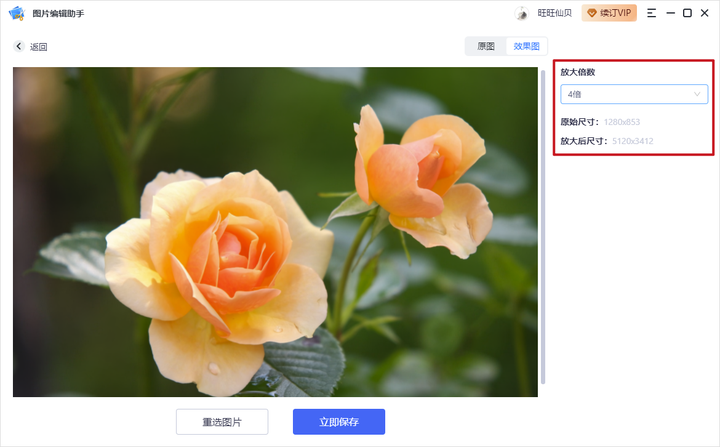Click the 图片编辑助手 title text
Screen dimensions: 720x447
[x=58, y=13]
